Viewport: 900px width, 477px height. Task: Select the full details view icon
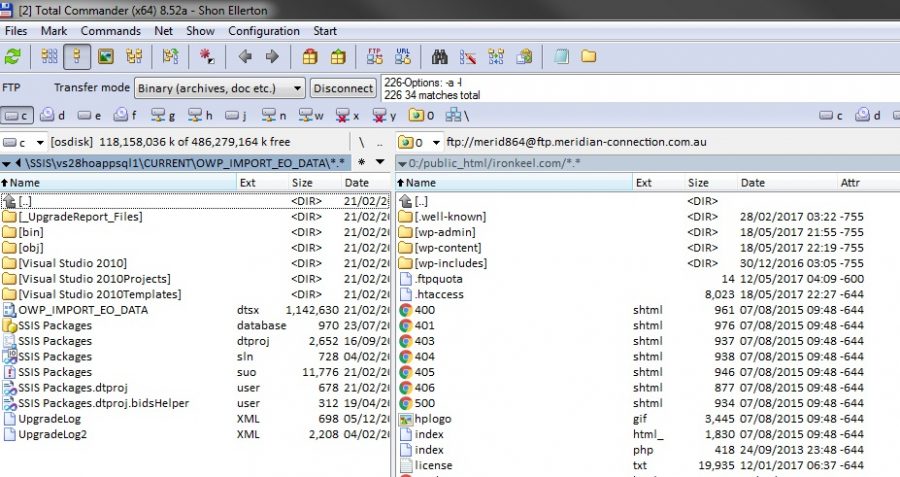point(77,56)
